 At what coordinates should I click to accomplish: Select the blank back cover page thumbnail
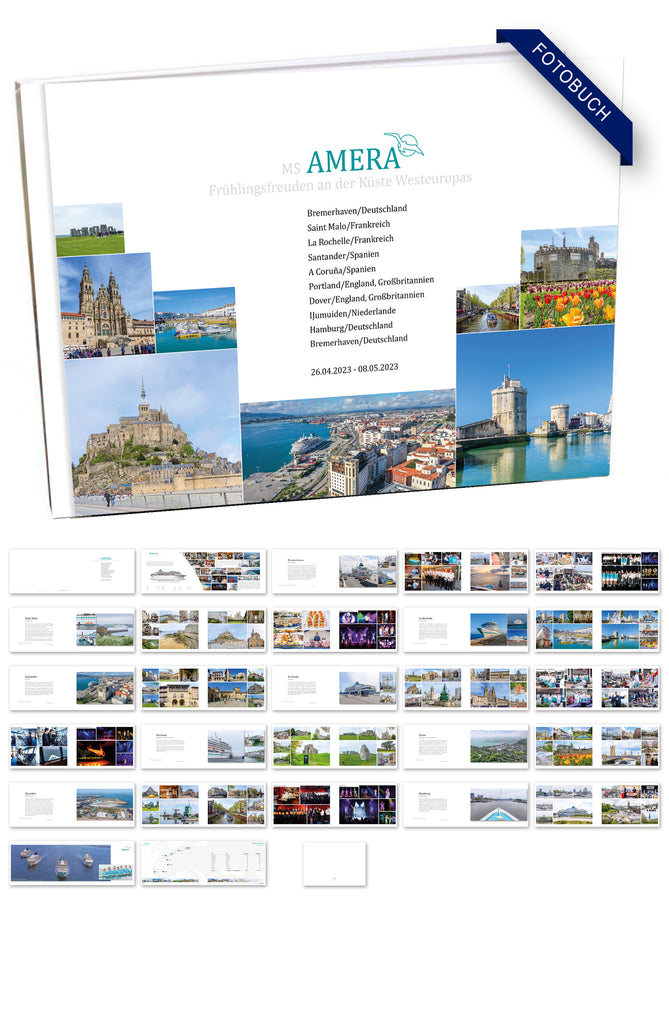pos(335,863)
